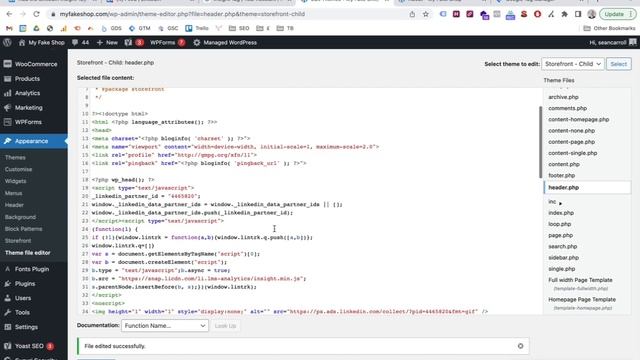
Task: Click the Chrome Update button
Action: (x=618, y=14)
